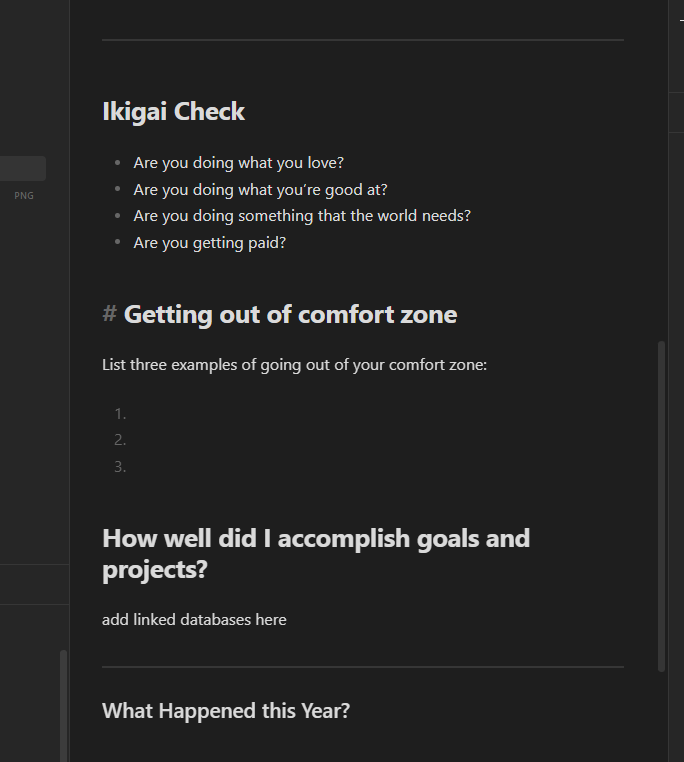Click the highlighted item in the left sidebar
Screen dimensions: 684x762
(x=22, y=168)
